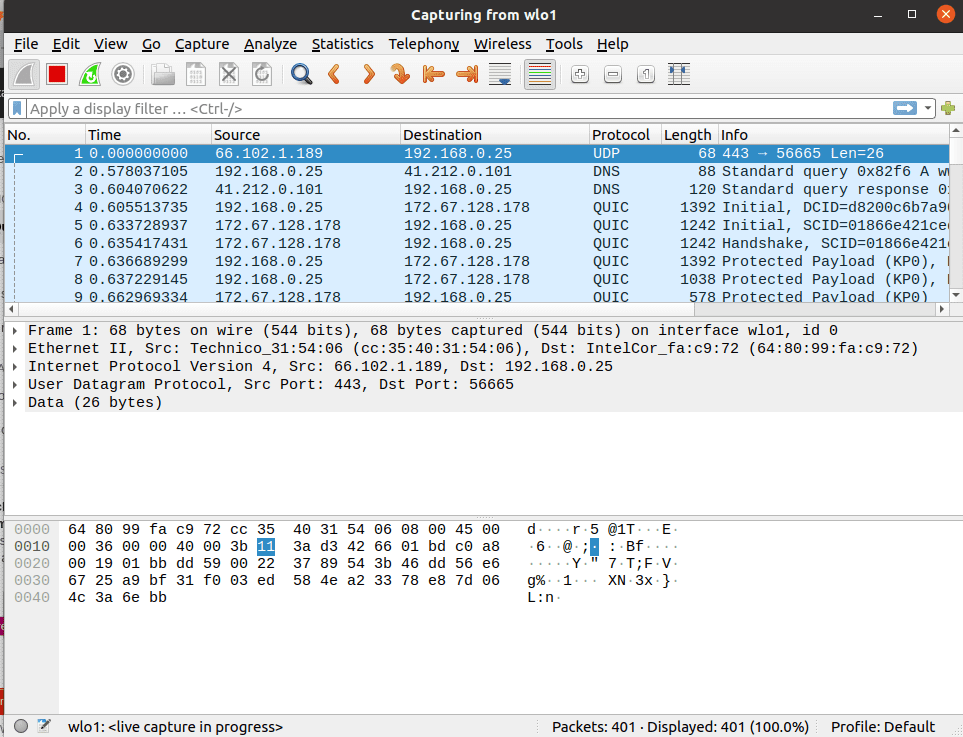Viewport: 963px width, 737px height.
Task: Click resize columns to fit icon
Action: tap(679, 74)
